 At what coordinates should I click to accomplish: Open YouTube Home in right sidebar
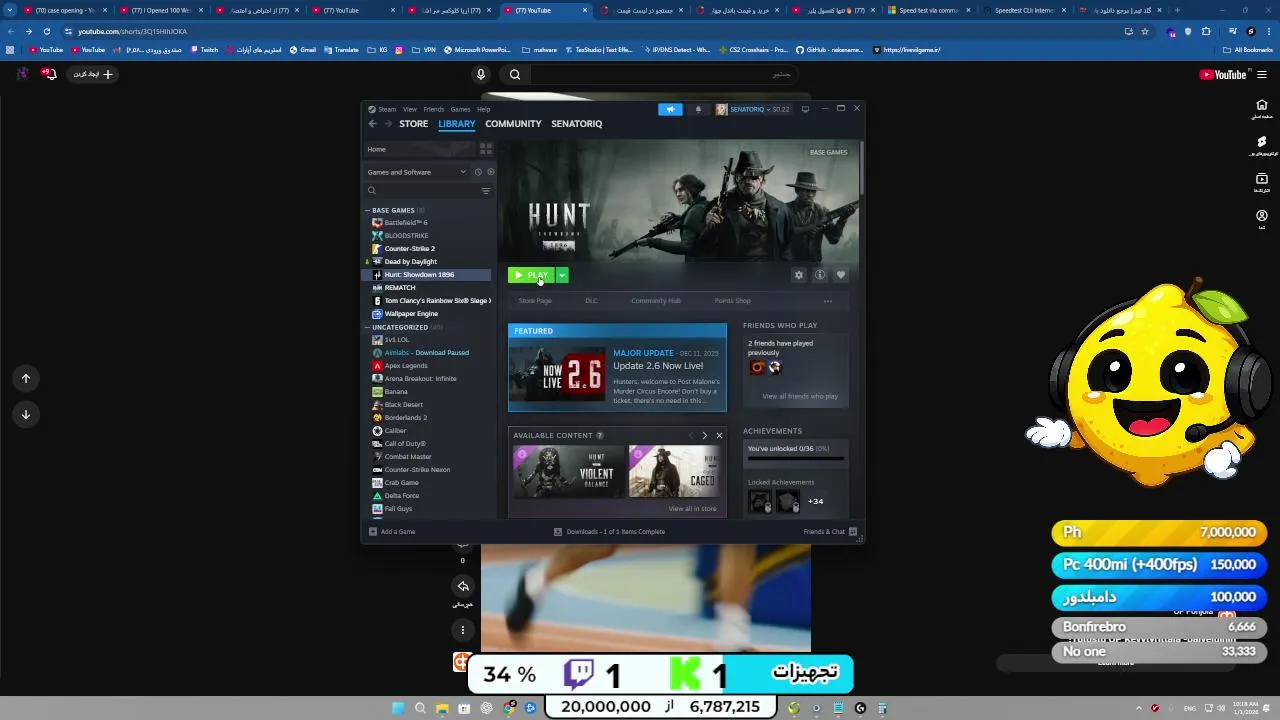(x=1262, y=109)
